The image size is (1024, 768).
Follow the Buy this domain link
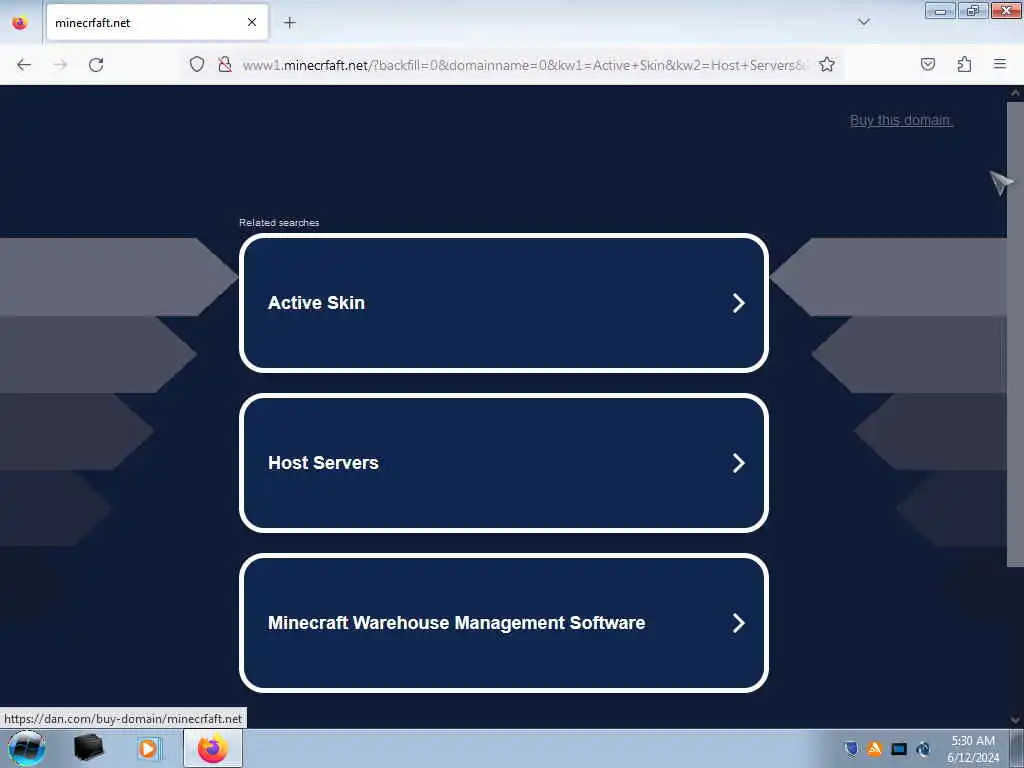click(x=901, y=120)
